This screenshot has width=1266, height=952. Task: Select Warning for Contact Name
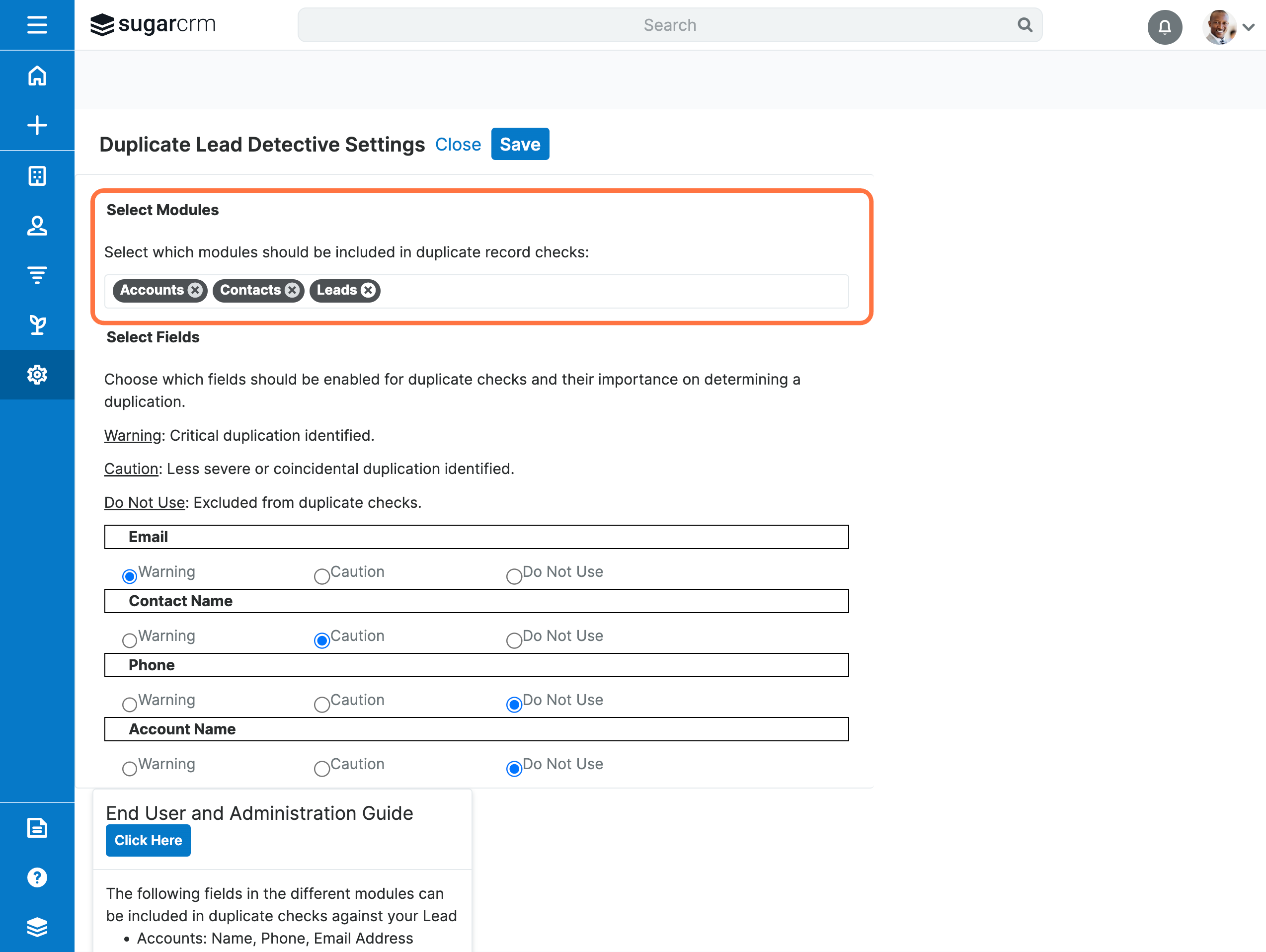(x=130, y=640)
